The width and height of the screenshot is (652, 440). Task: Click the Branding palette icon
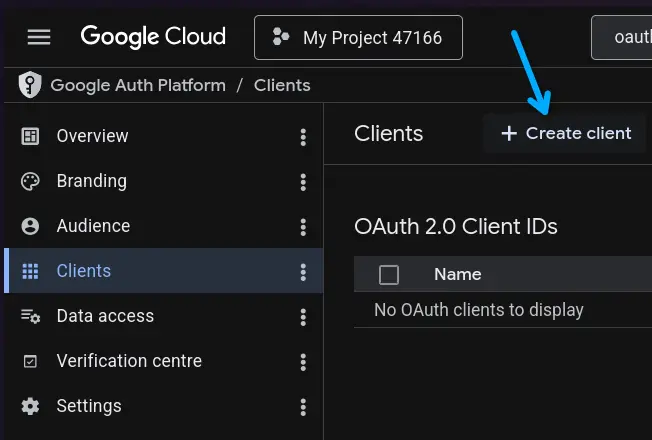30,181
